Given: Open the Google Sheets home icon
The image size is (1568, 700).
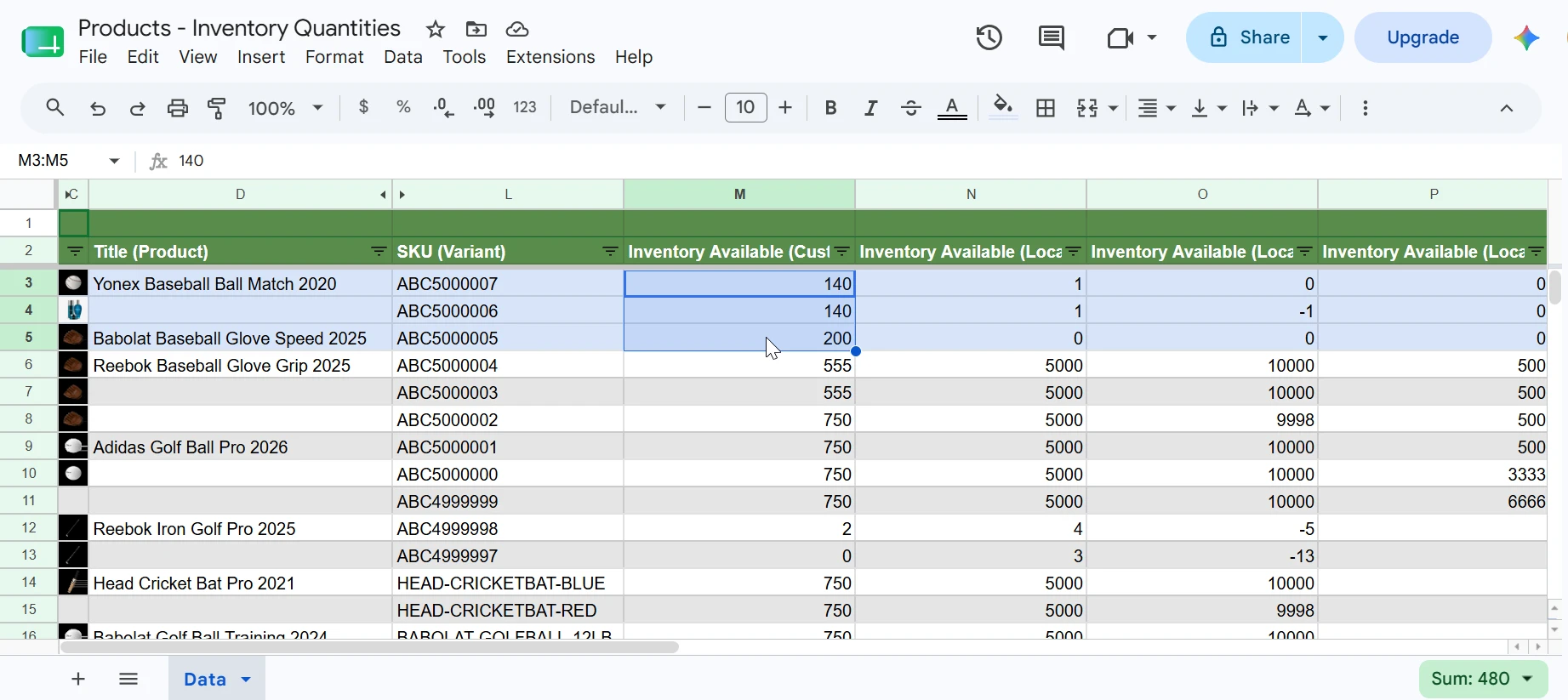Looking at the screenshot, I should [43, 41].
